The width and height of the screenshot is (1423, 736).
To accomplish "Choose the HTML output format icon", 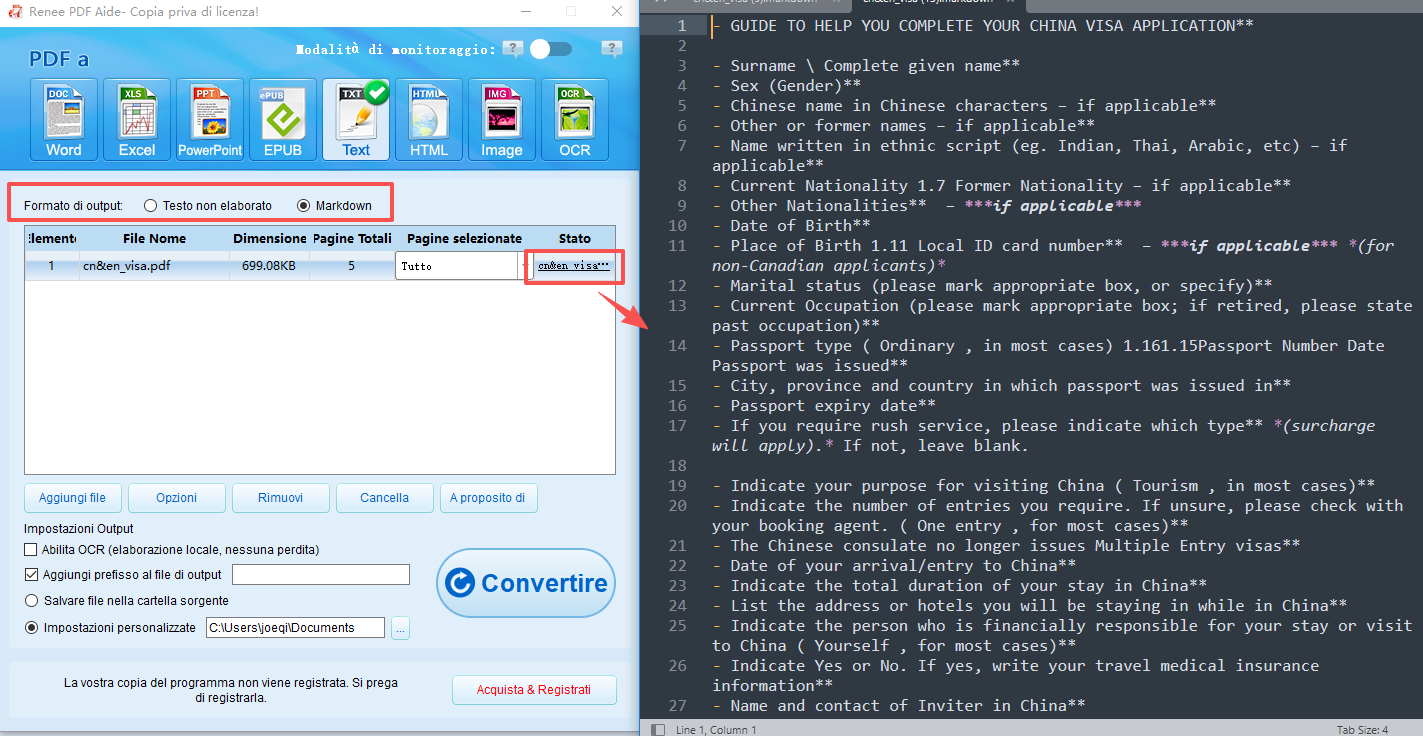I will (x=428, y=118).
